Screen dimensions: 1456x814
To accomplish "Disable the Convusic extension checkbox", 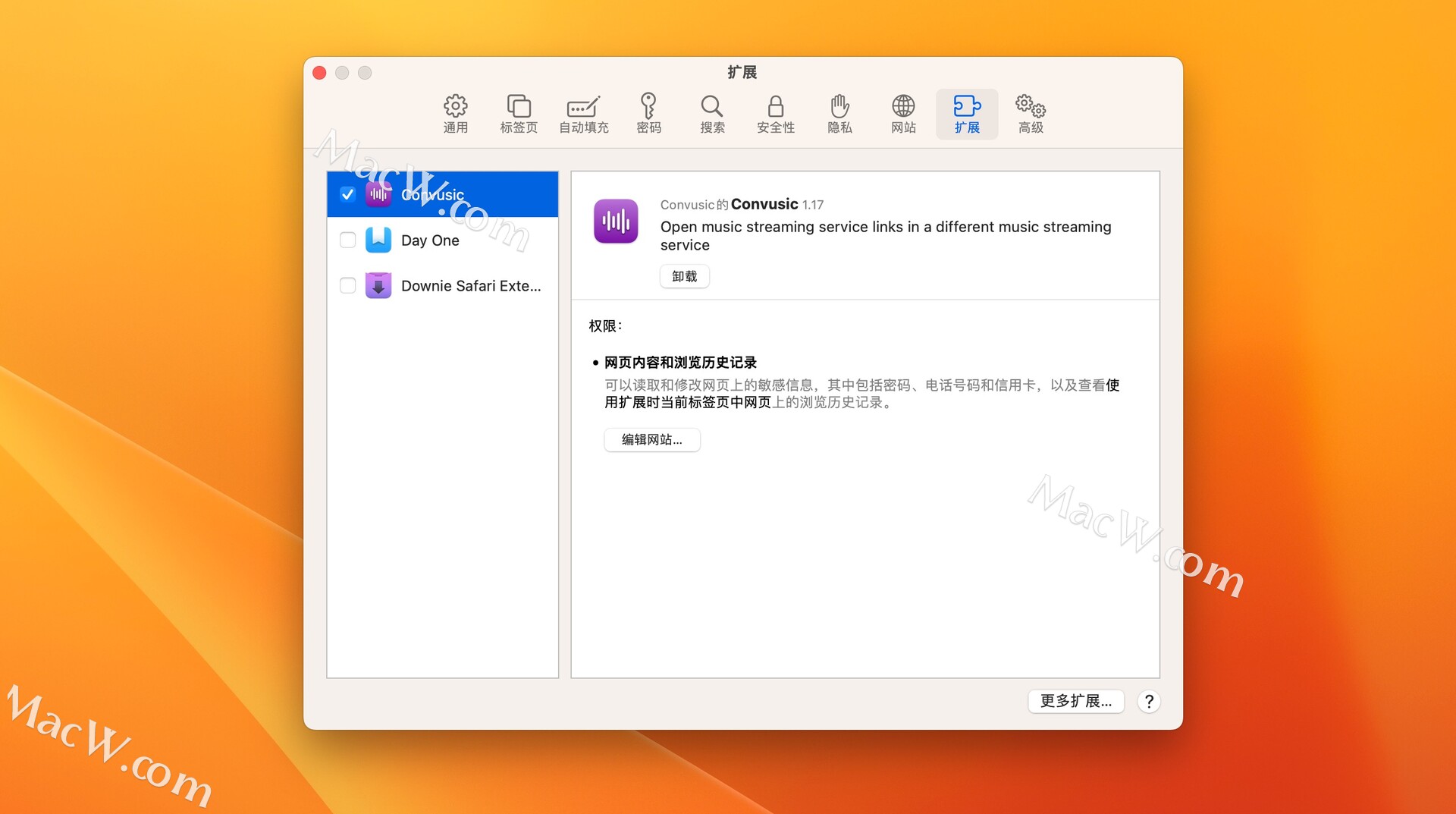I will (x=347, y=195).
